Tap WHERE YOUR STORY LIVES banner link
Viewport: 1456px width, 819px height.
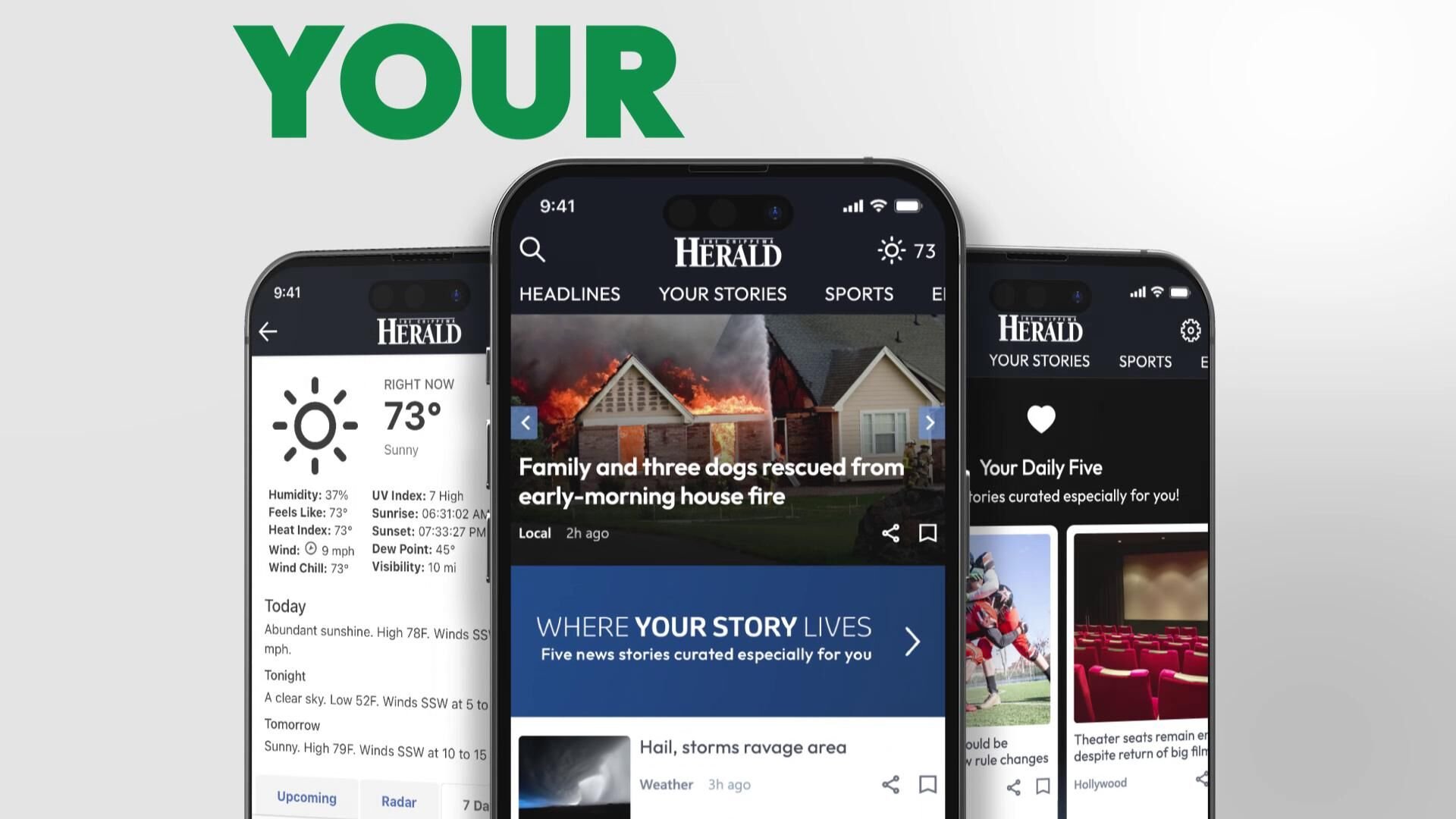tap(727, 640)
